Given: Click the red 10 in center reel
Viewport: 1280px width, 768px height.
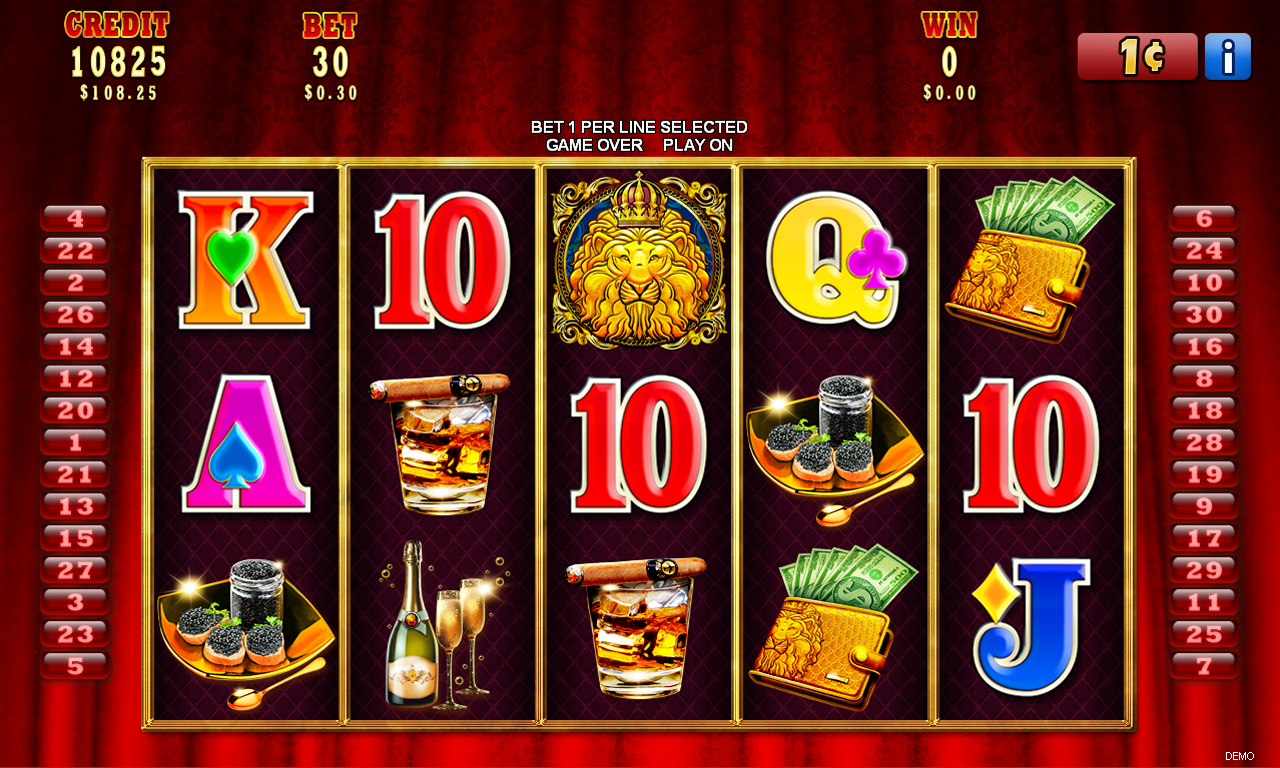Looking at the screenshot, I should 639,443.
